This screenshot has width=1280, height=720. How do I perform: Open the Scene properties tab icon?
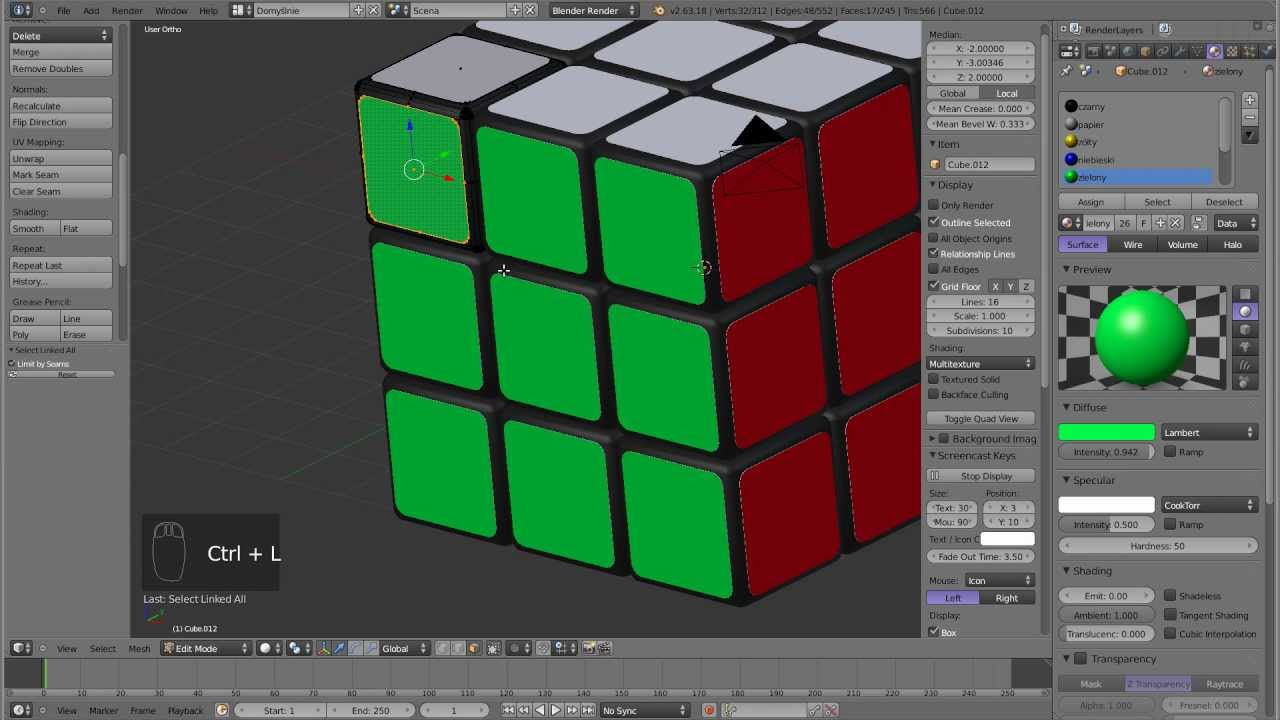point(1110,51)
